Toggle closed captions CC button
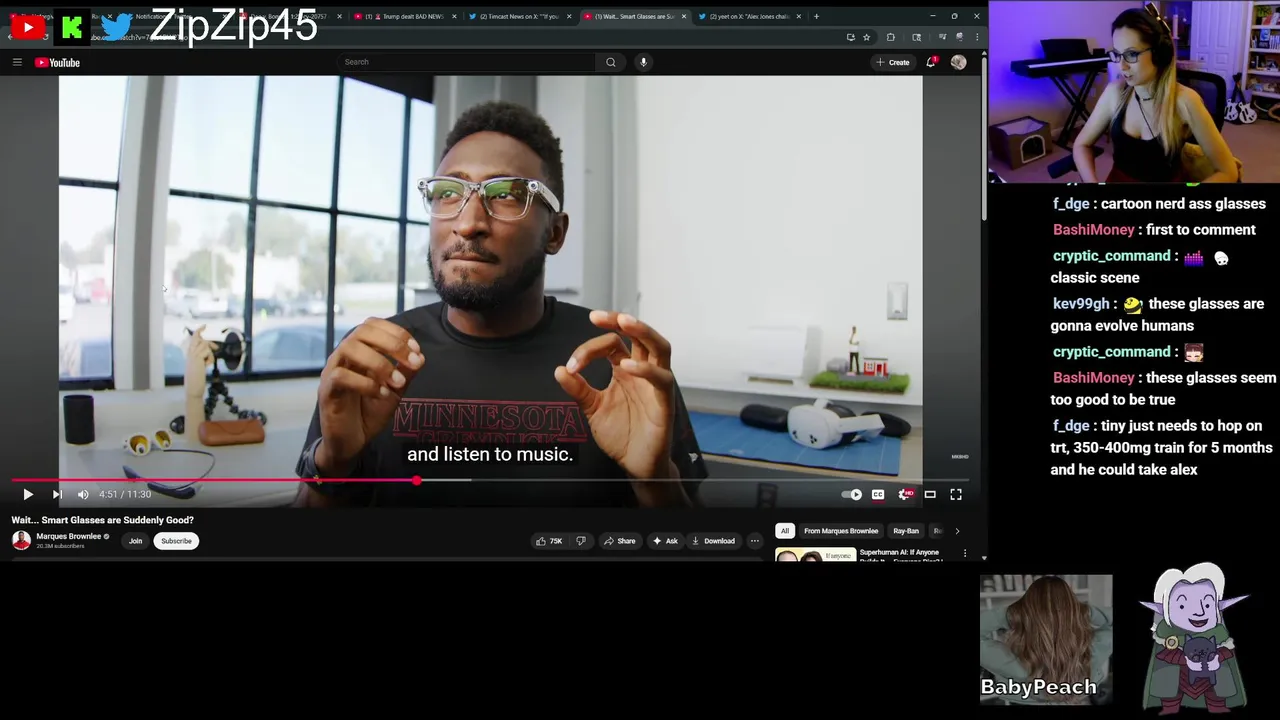This screenshot has height=720, width=1280. point(878,494)
